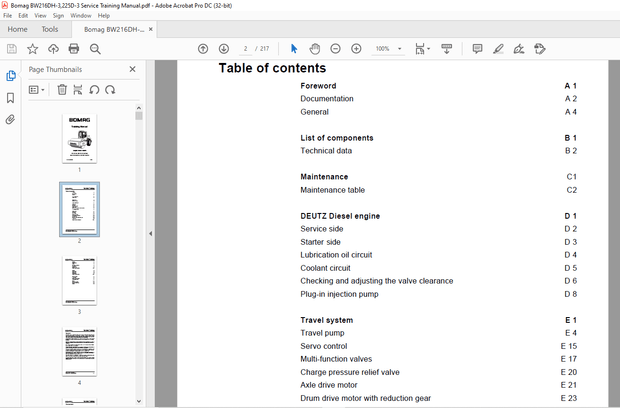The height and width of the screenshot is (408, 620).
Task: Click the Servo control entry
Action: [324, 346]
